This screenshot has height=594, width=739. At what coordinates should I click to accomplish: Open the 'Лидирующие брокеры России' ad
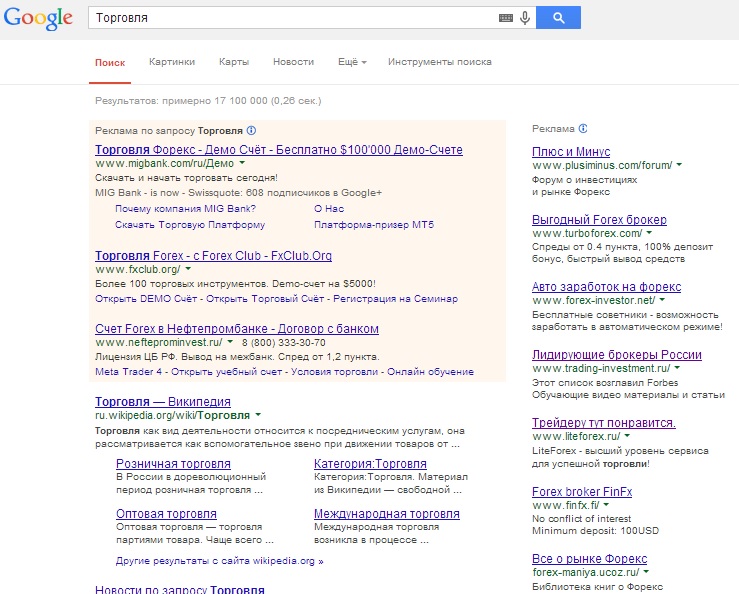pyautogui.click(x=616, y=355)
